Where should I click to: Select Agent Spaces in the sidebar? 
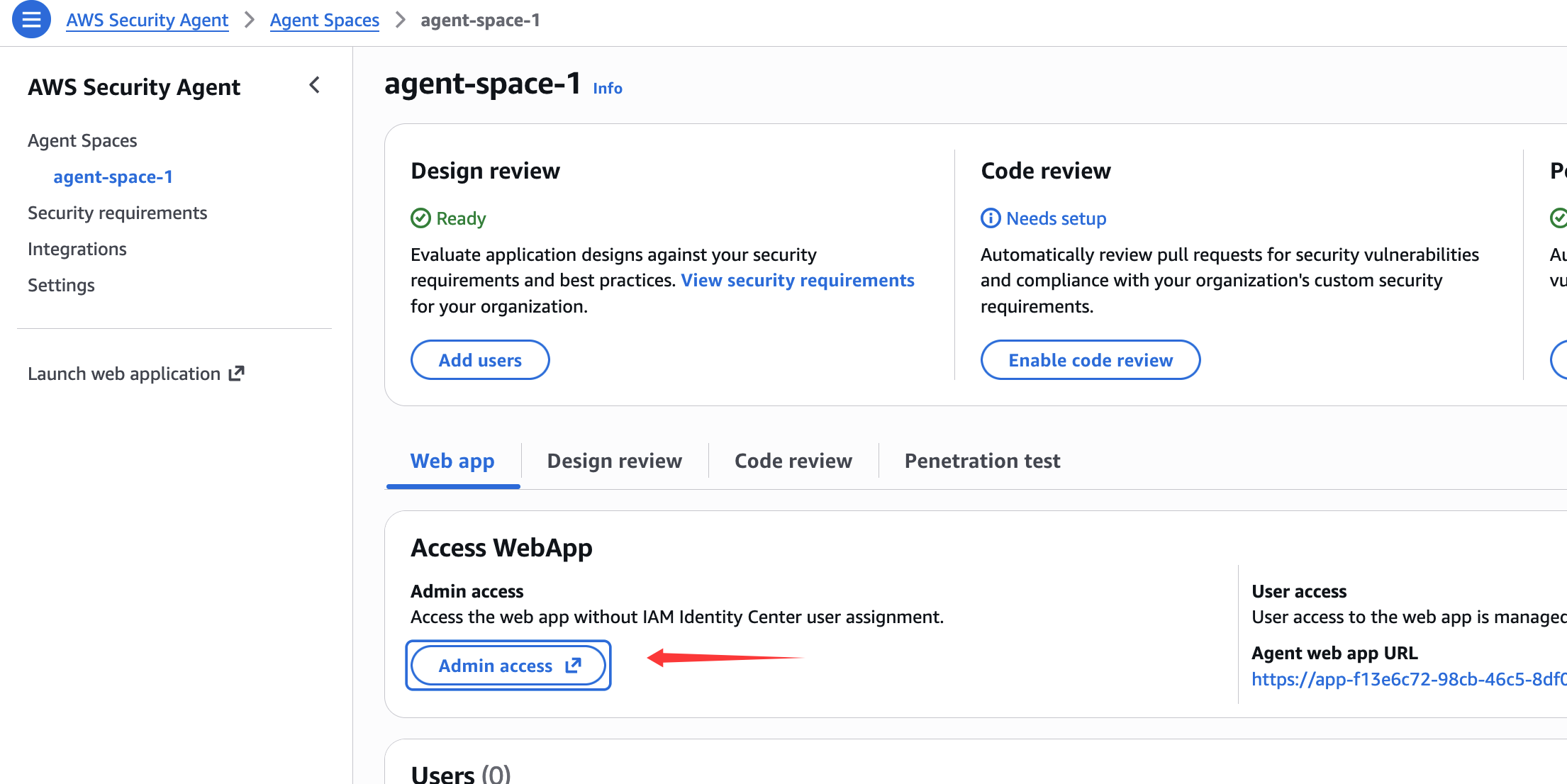82,140
